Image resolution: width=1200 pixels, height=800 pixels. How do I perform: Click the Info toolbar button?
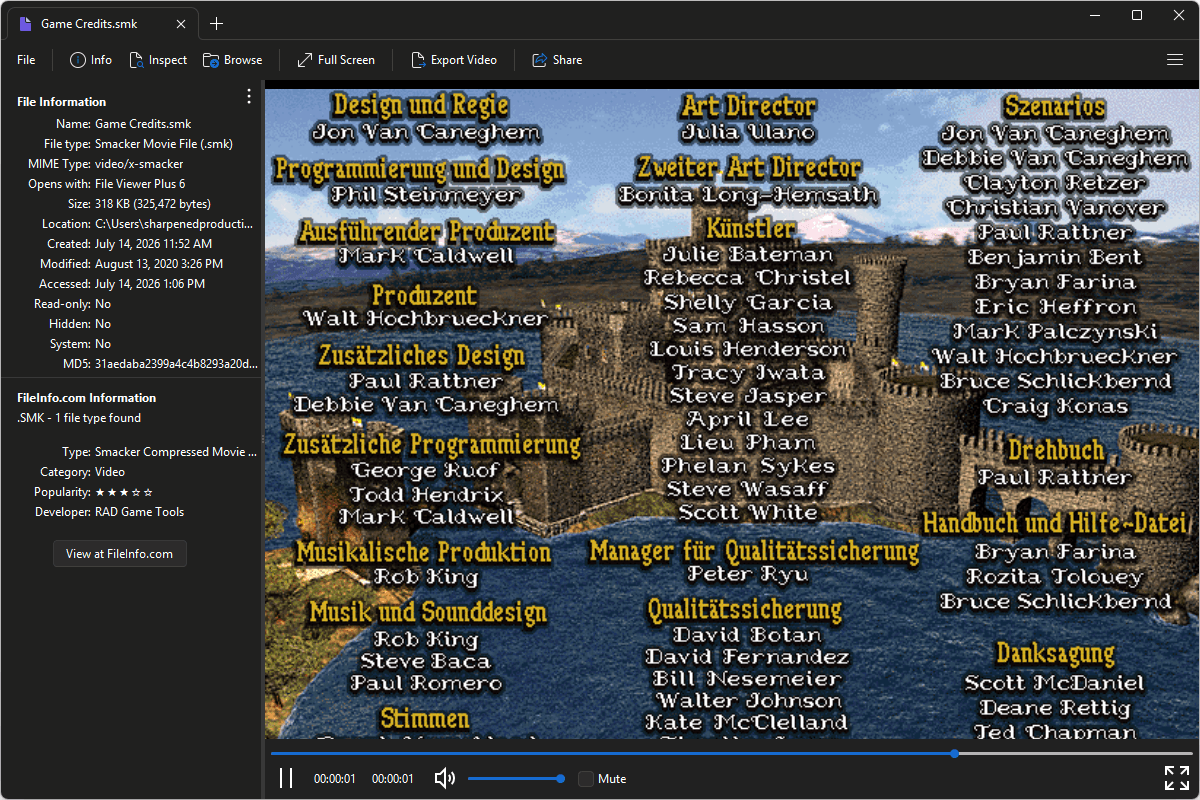point(91,60)
